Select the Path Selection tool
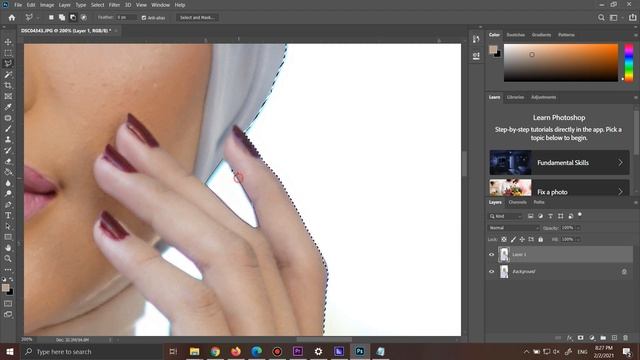Viewport: 640px width, 360px height. (8, 226)
